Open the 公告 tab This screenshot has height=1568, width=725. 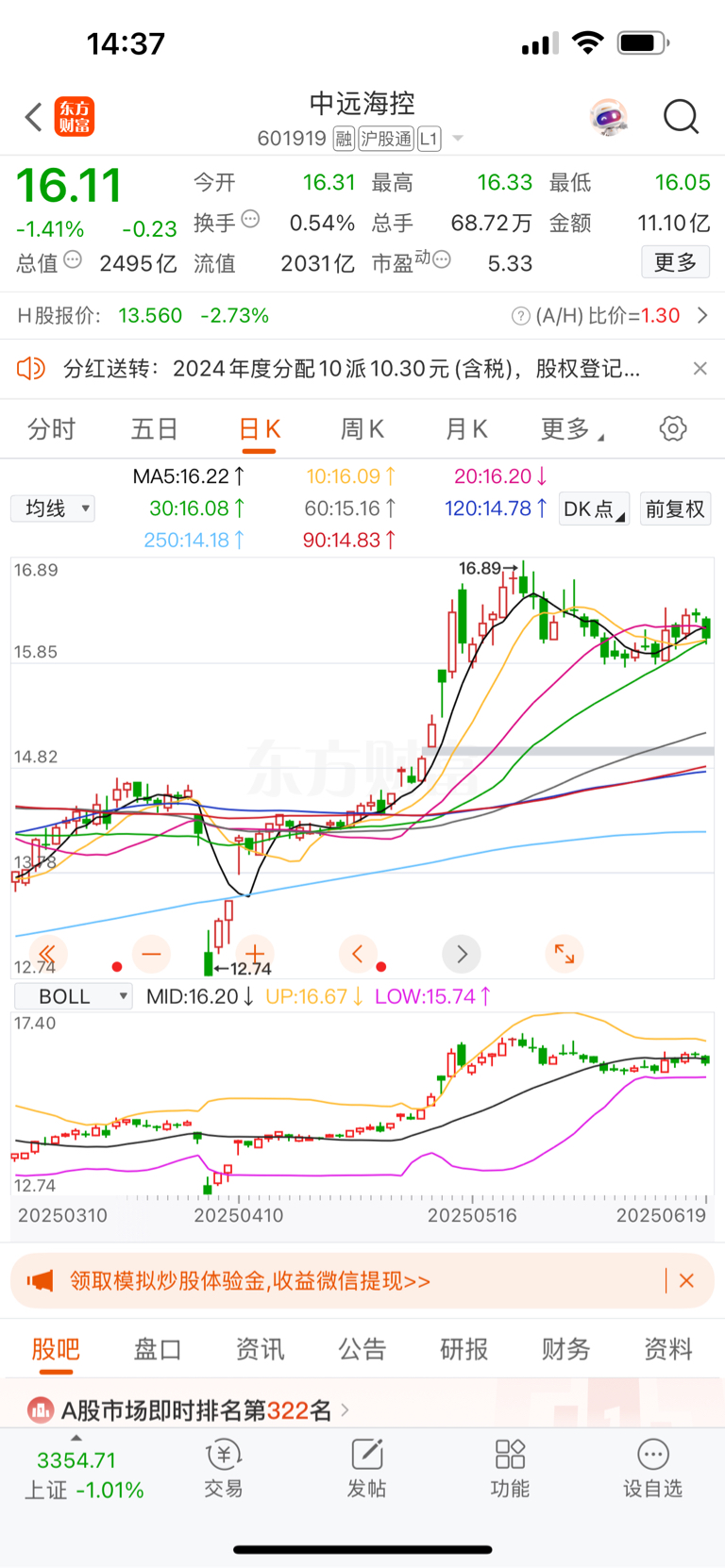click(362, 1349)
